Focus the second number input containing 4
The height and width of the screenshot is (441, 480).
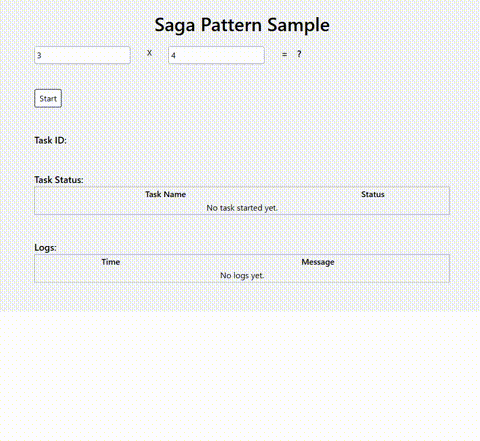[x=216, y=55]
